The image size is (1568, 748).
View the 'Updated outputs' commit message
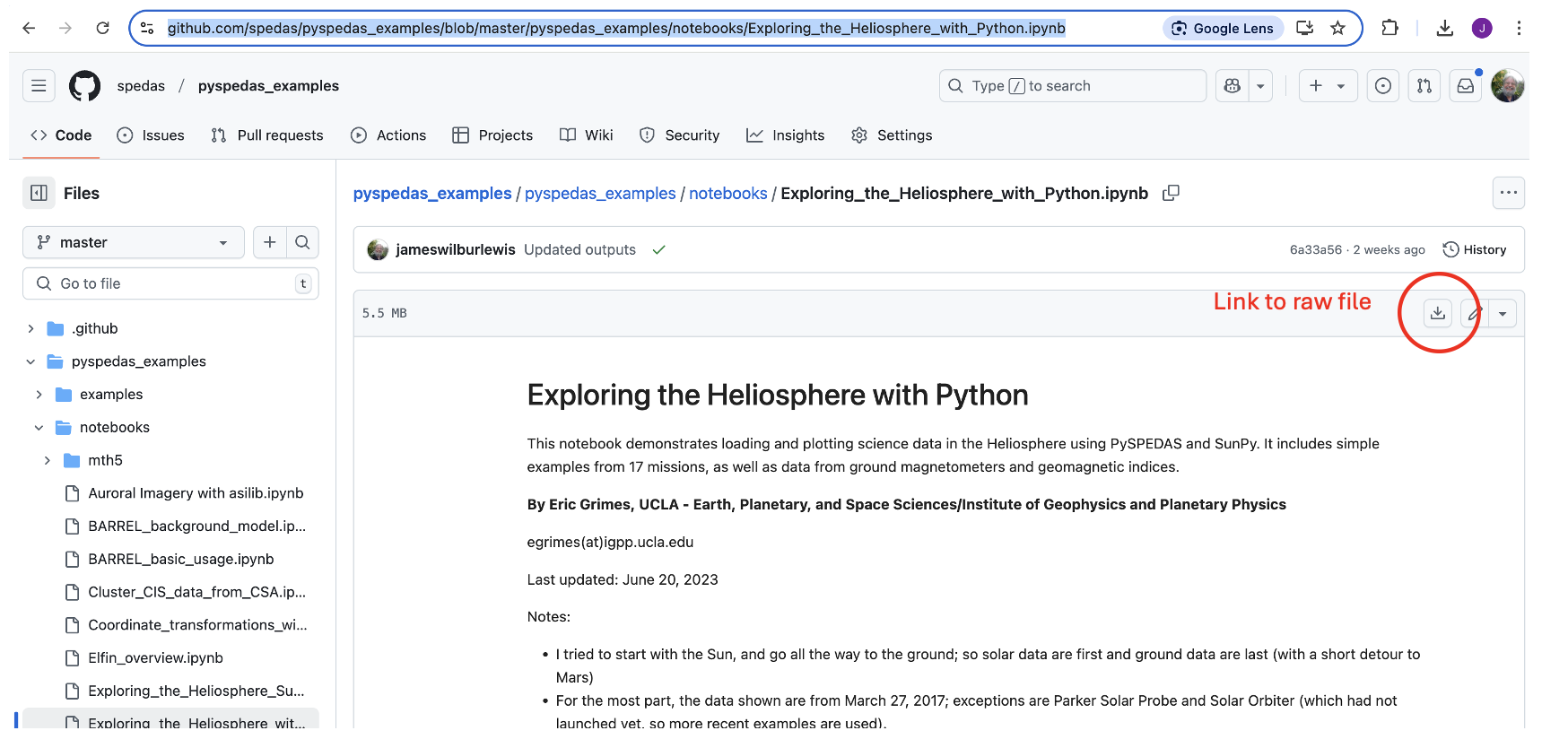pos(579,249)
